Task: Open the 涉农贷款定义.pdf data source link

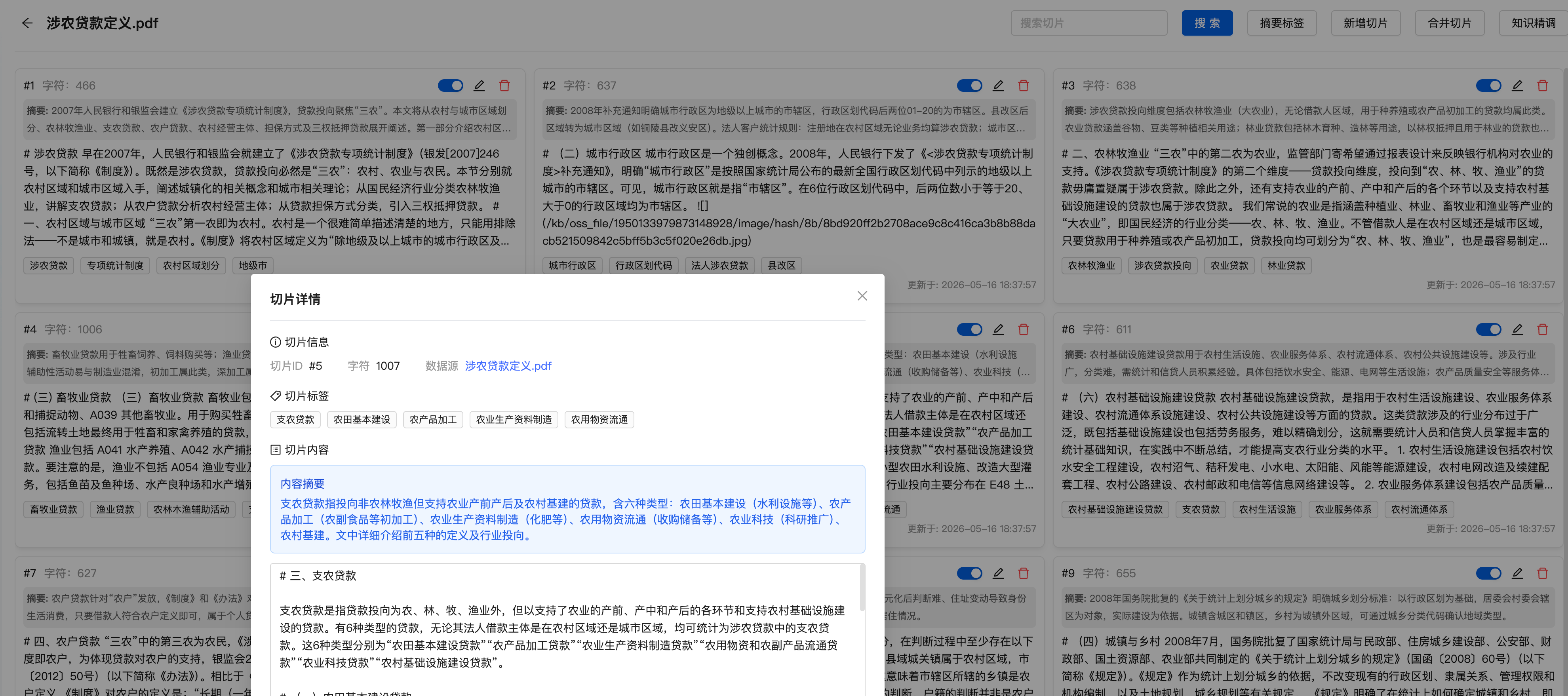Action: click(508, 366)
